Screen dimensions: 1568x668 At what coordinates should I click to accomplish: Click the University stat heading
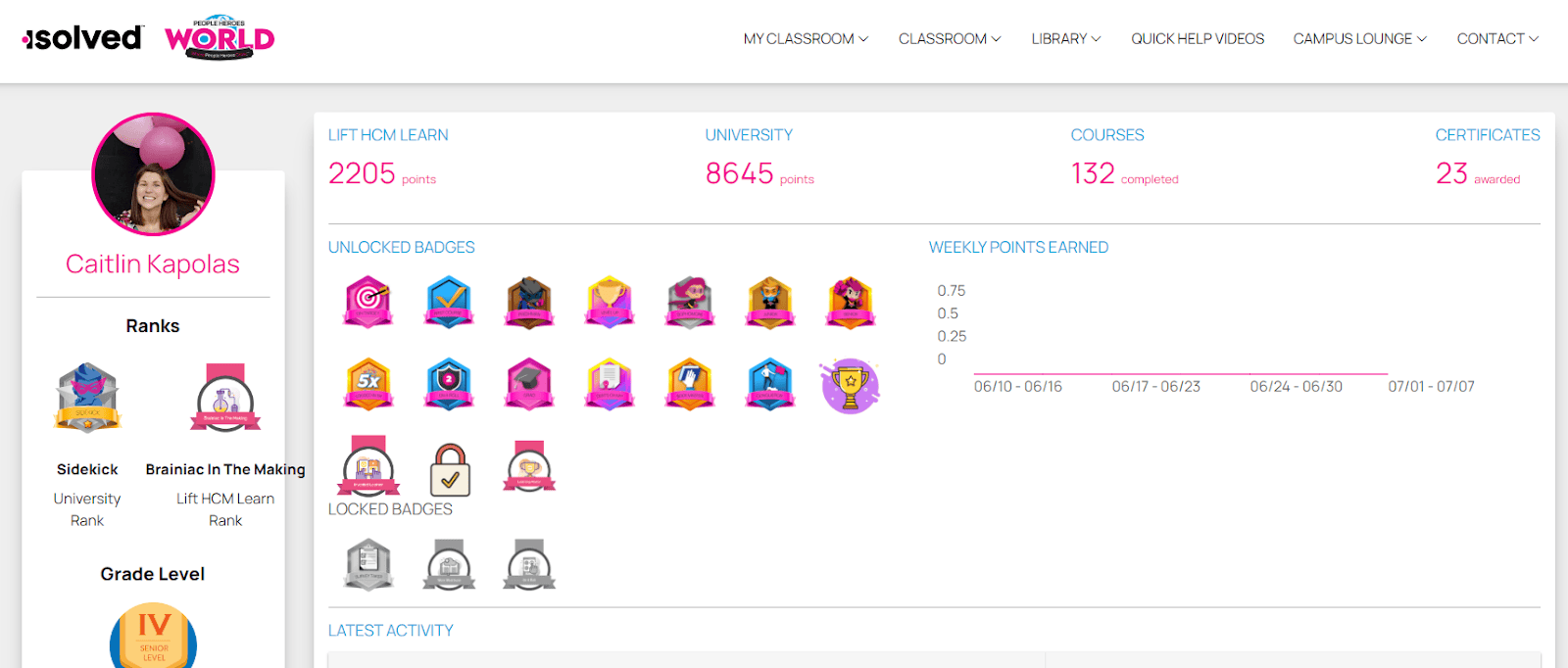(x=749, y=135)
